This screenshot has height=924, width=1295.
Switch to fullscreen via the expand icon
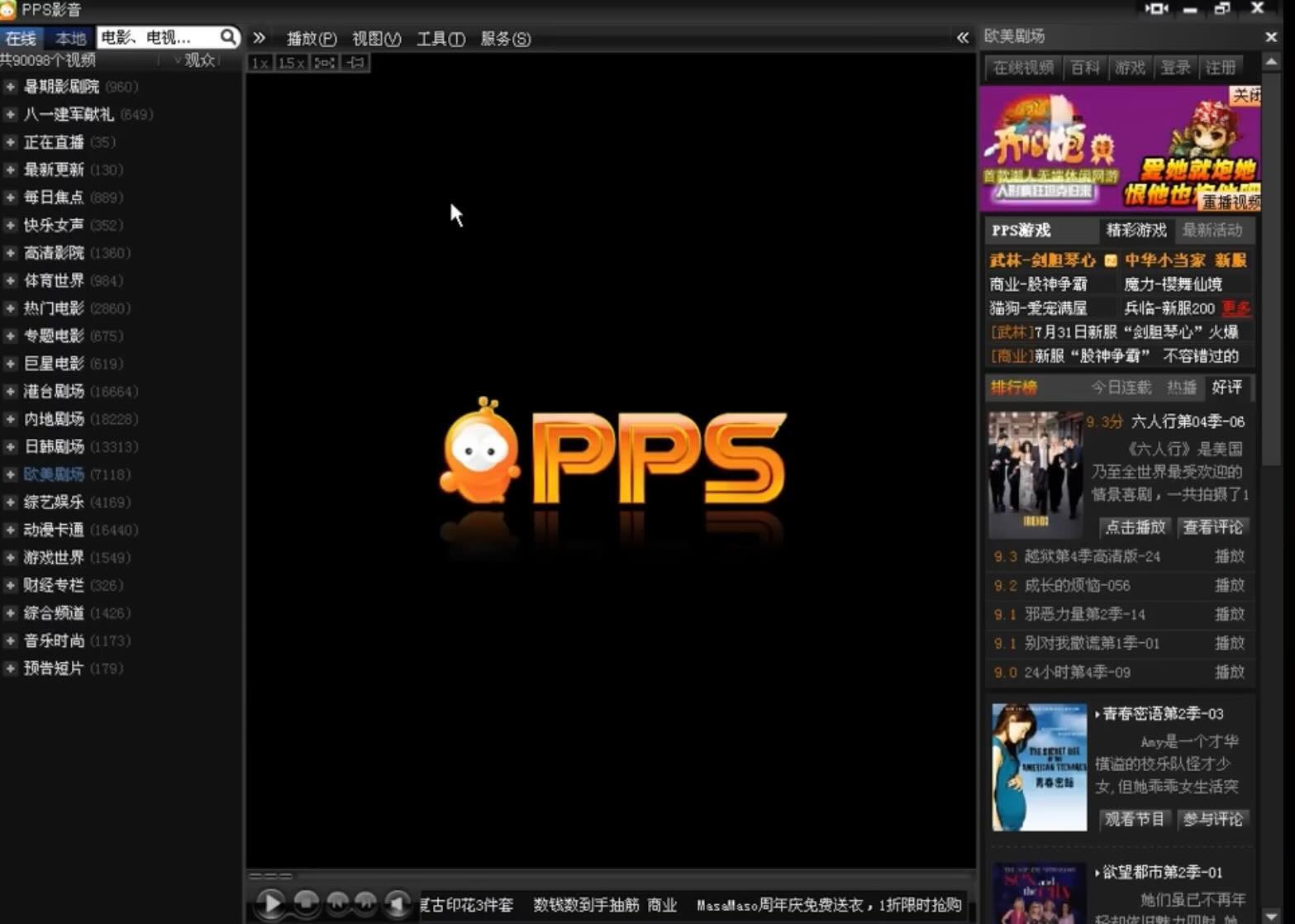(x=324, y=63)
